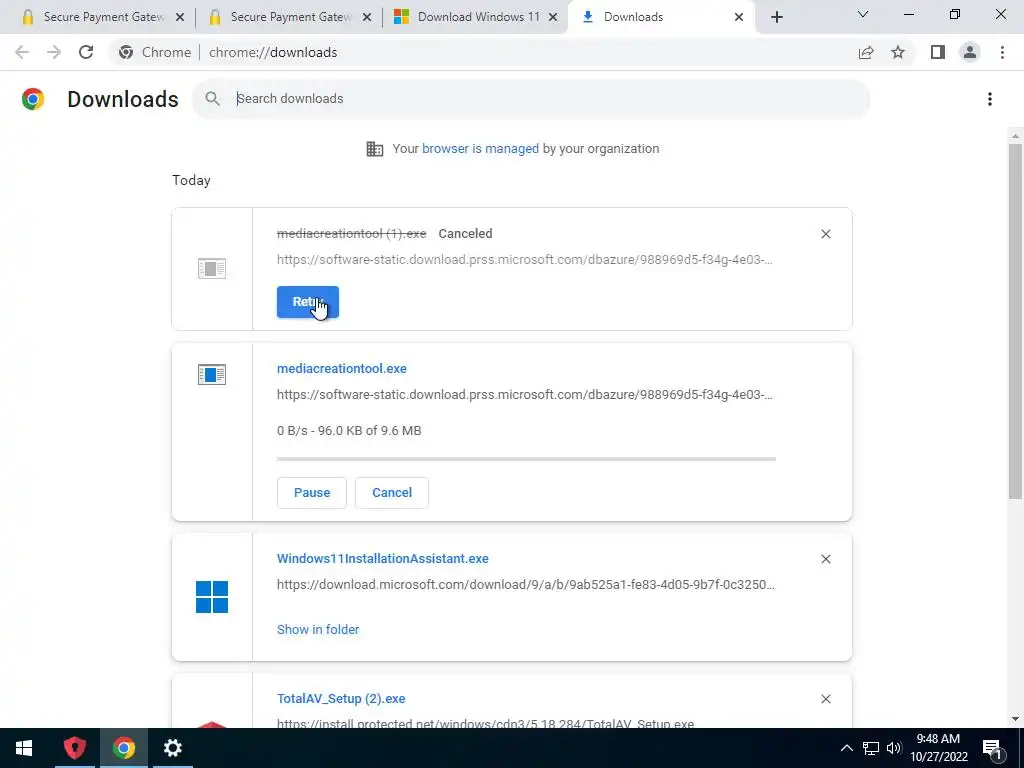Remove canceled mediacreationtool (1).exe from list
Screen dimensions: 1024x768
coord(825,234)
